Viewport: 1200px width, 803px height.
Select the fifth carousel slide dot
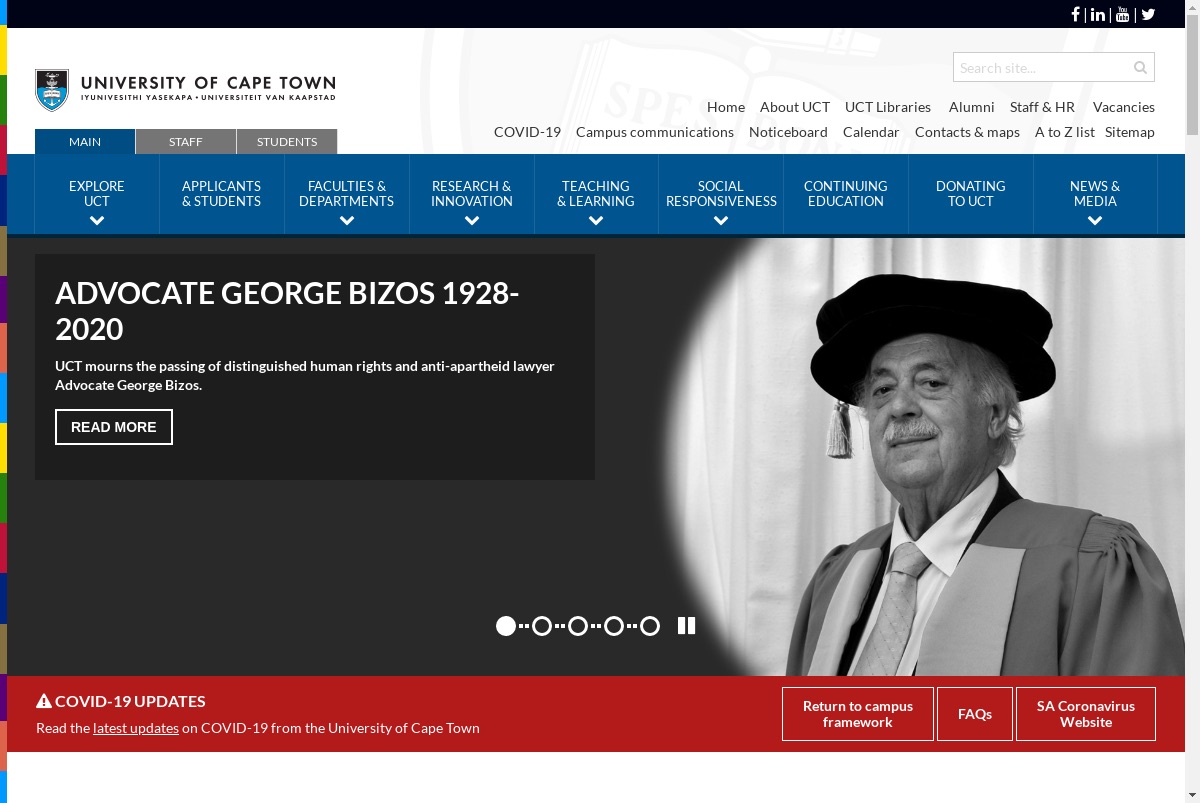(x=650, y=626)
